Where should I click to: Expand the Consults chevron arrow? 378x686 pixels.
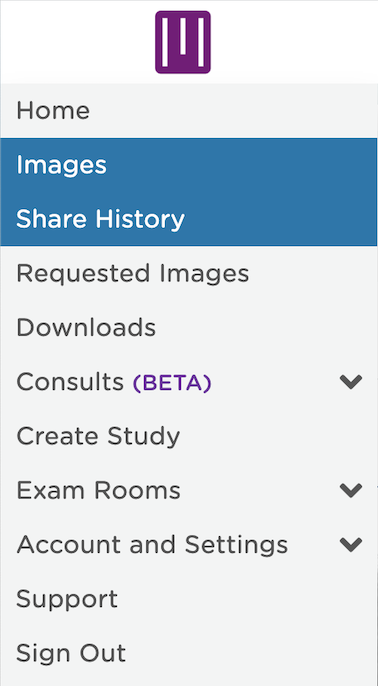coord(351,382)
